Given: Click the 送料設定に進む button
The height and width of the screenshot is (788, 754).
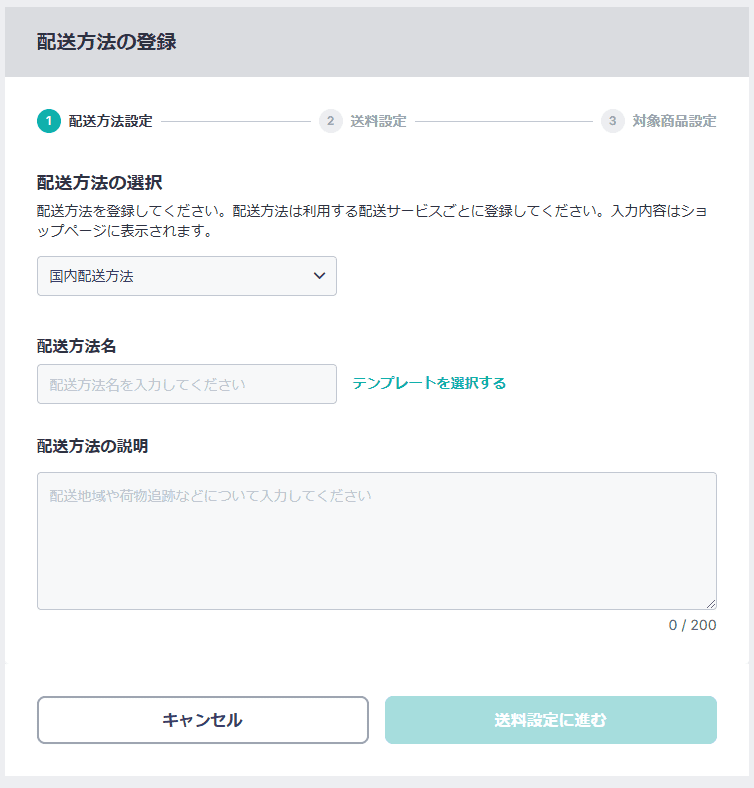Looking at the screenshot, I should click(551, 720).
